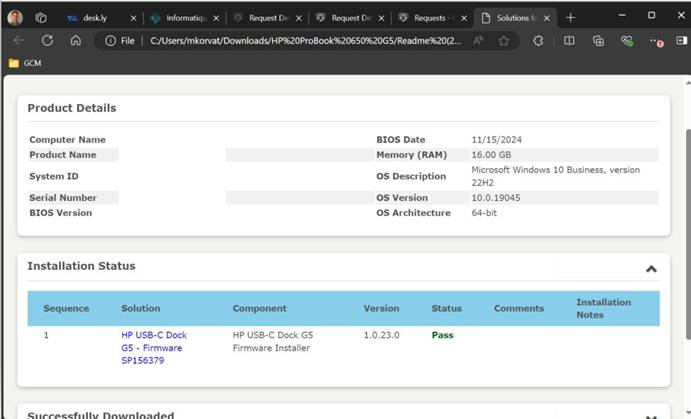Close the Solutions tab

pos(546,18)
